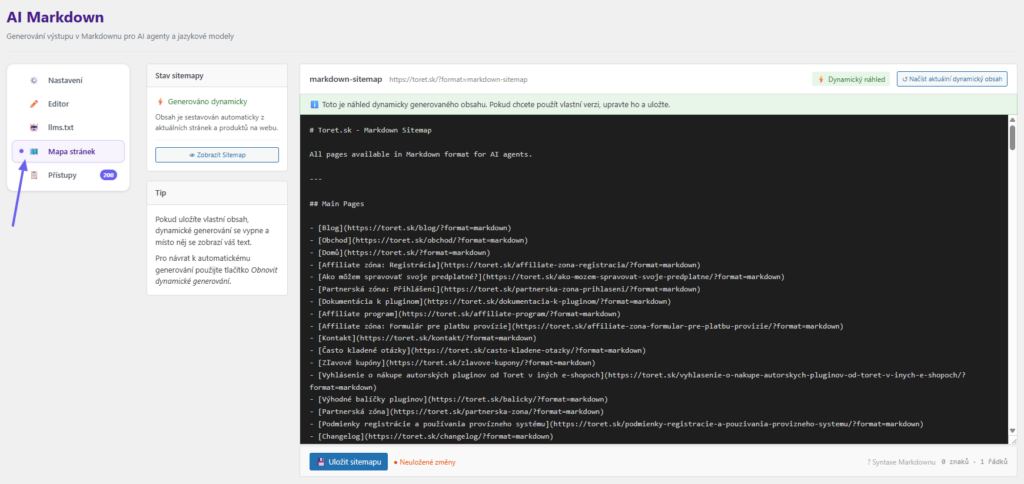The width and height of the screenshot is (1024, 484).
Task: Click the editor scrollbar down arrow
Action: click(1012, 431)
